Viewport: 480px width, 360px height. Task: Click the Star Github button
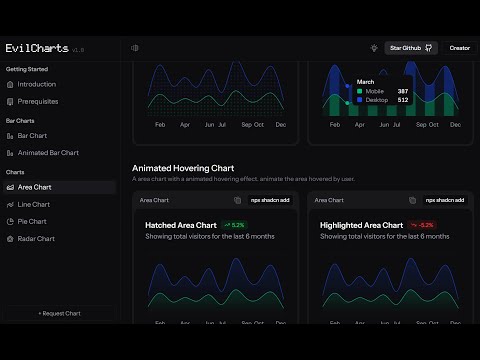tap(411, 48)
